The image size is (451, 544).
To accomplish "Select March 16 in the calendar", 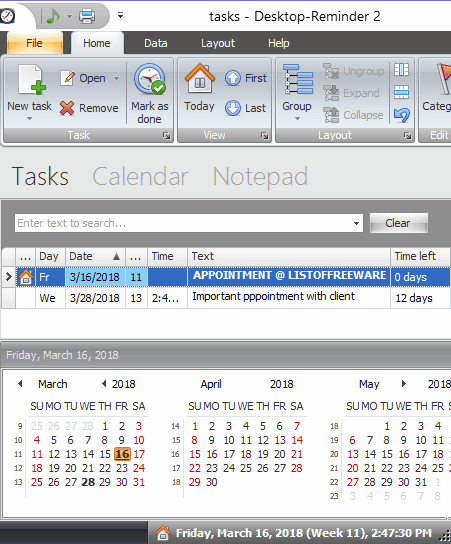I will coord(122,454).
